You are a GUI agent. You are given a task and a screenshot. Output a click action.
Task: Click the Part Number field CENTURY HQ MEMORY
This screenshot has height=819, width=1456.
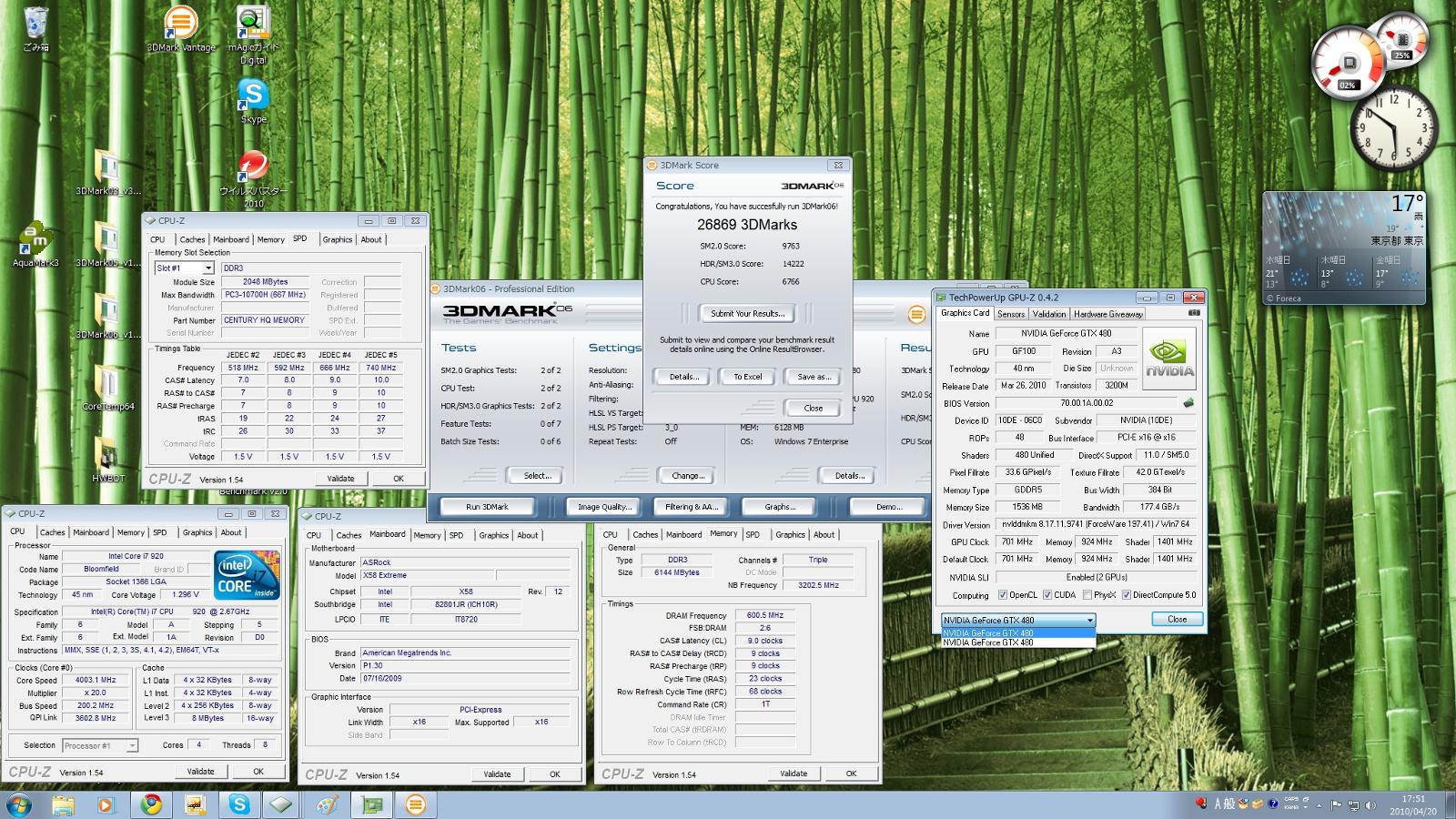click(x=265, y=320)
